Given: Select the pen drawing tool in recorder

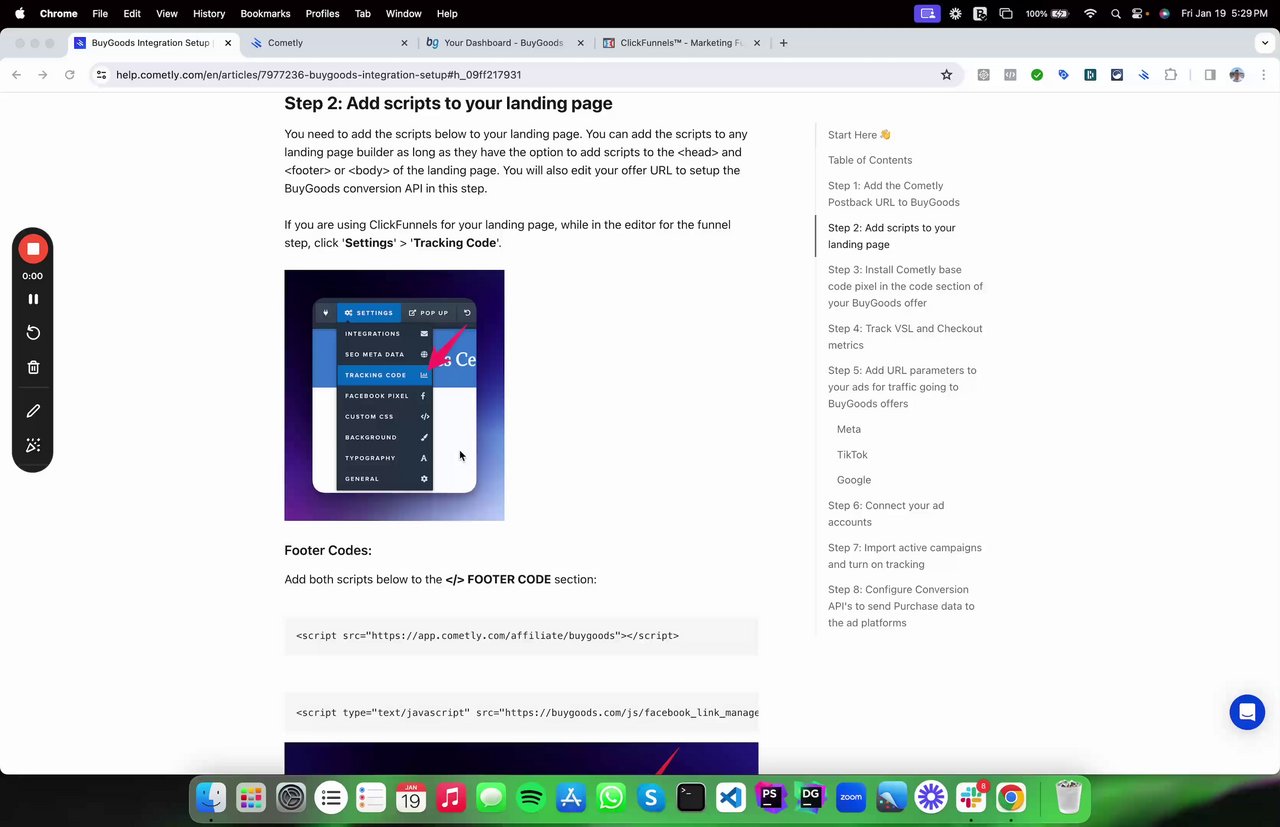Looking at the screenshot, I should coord(33,411).
